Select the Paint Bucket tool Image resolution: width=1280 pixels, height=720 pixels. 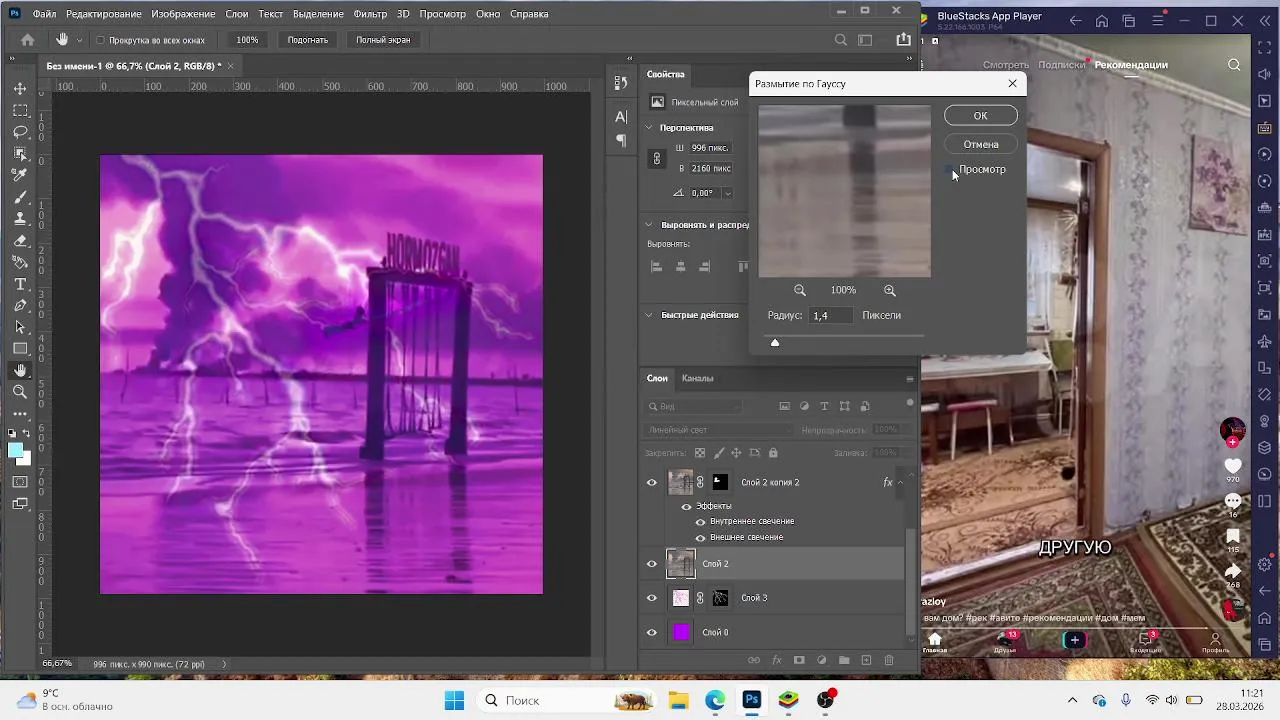pos(20,262)
